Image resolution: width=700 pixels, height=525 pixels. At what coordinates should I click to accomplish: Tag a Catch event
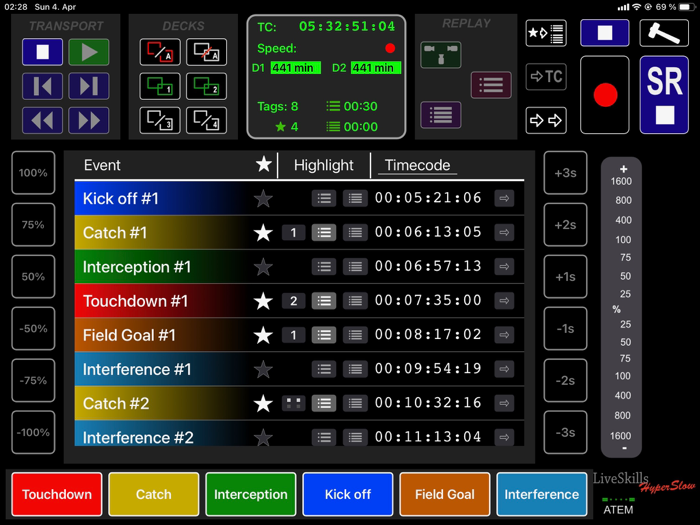click(x=154, y=494)
